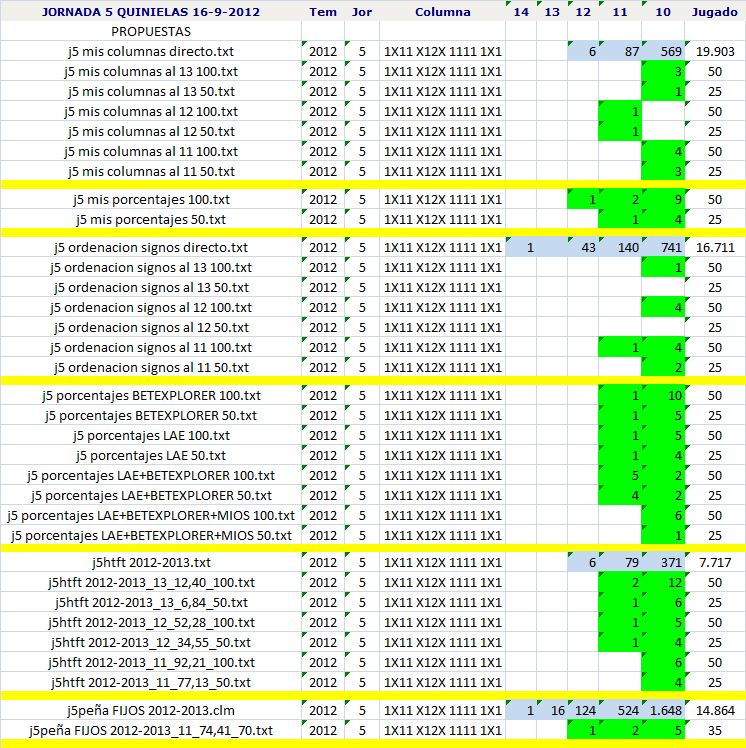Select green '10' in BETEXPLORER 100 row
746x748 pixels.
coord(663,395)
